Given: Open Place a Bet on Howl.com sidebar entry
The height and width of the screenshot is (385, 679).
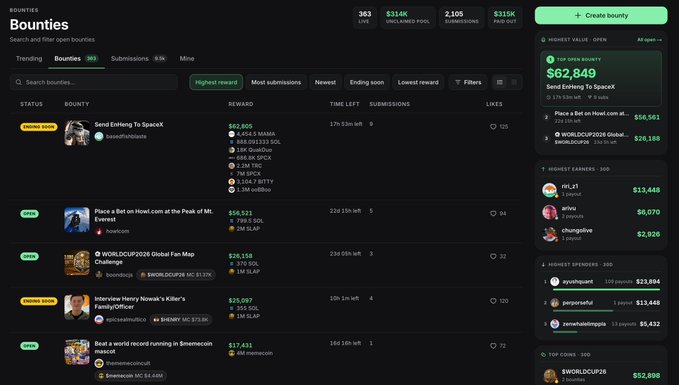Looking at the screenshot, I should tap(601, 117).
